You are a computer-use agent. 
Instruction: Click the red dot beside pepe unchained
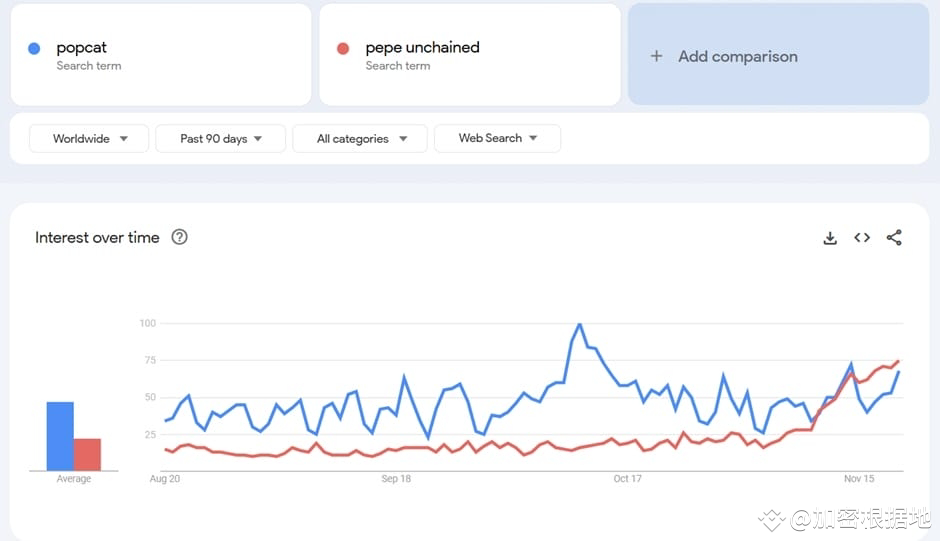click(343, 48)
